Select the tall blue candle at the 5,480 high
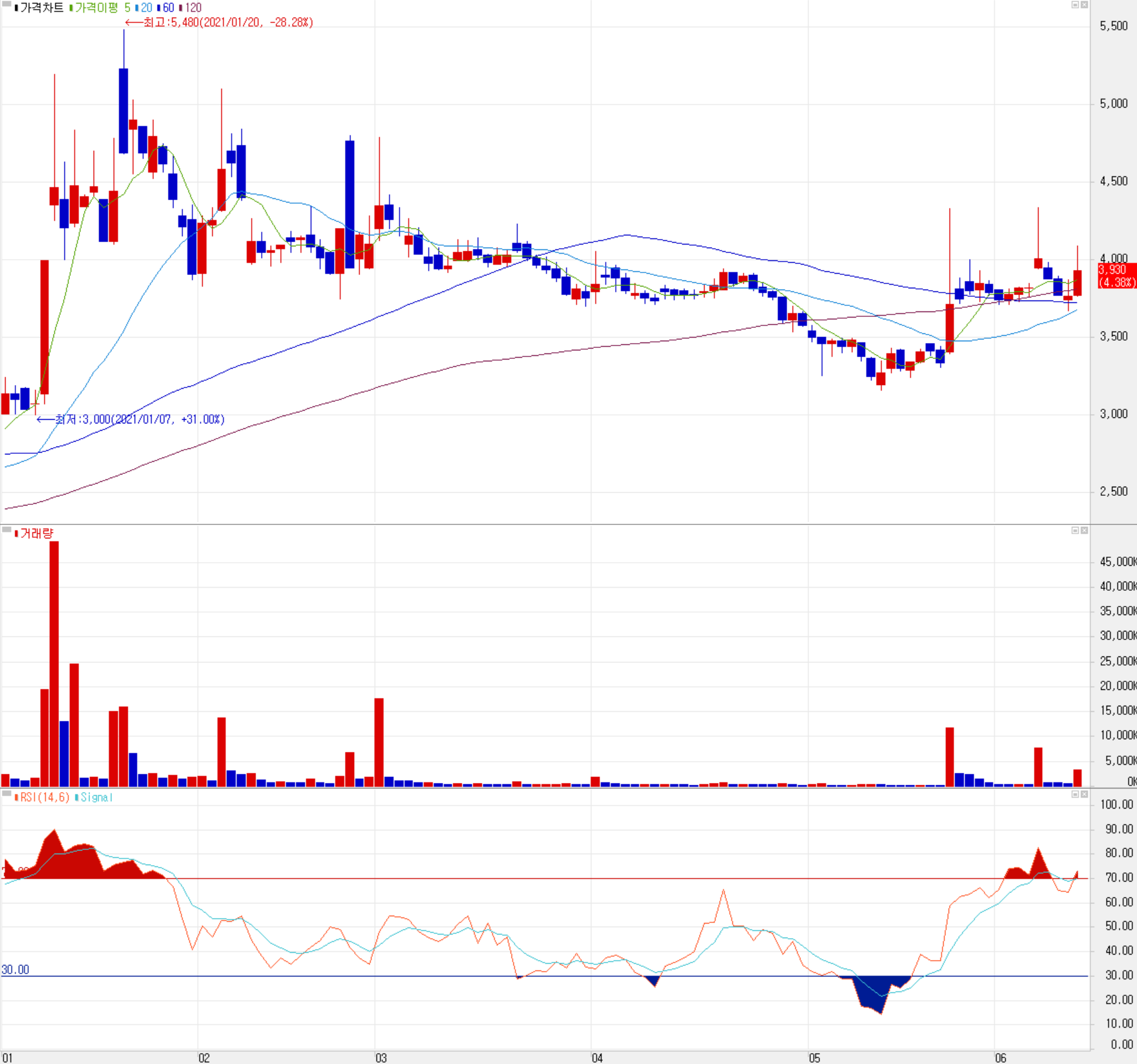This screenshot has width=1137, height=1064. pyautogui.click(x=123, y=111)
